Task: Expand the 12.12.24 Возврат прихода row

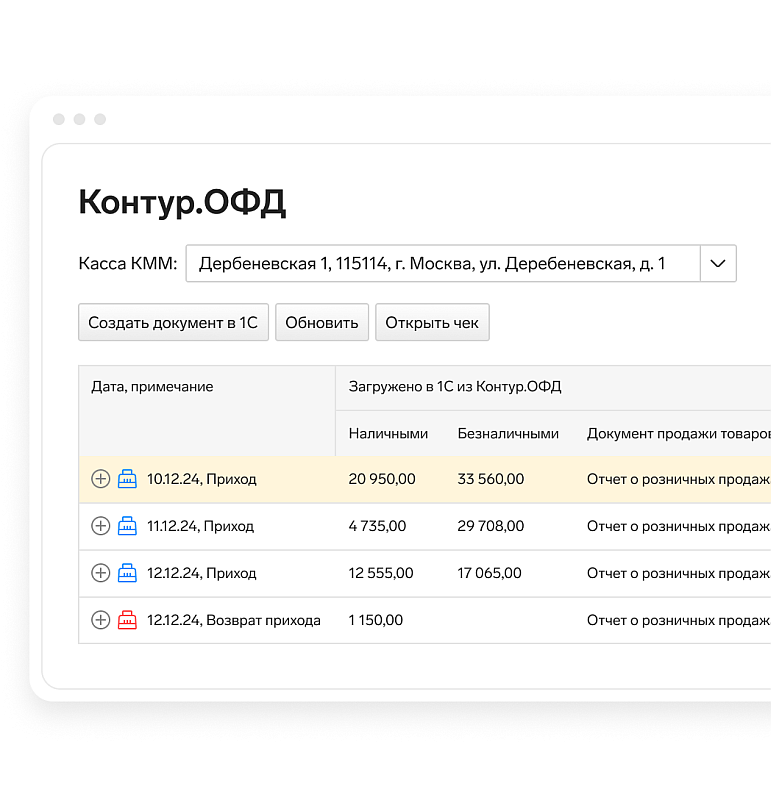Action: point(101,620)
